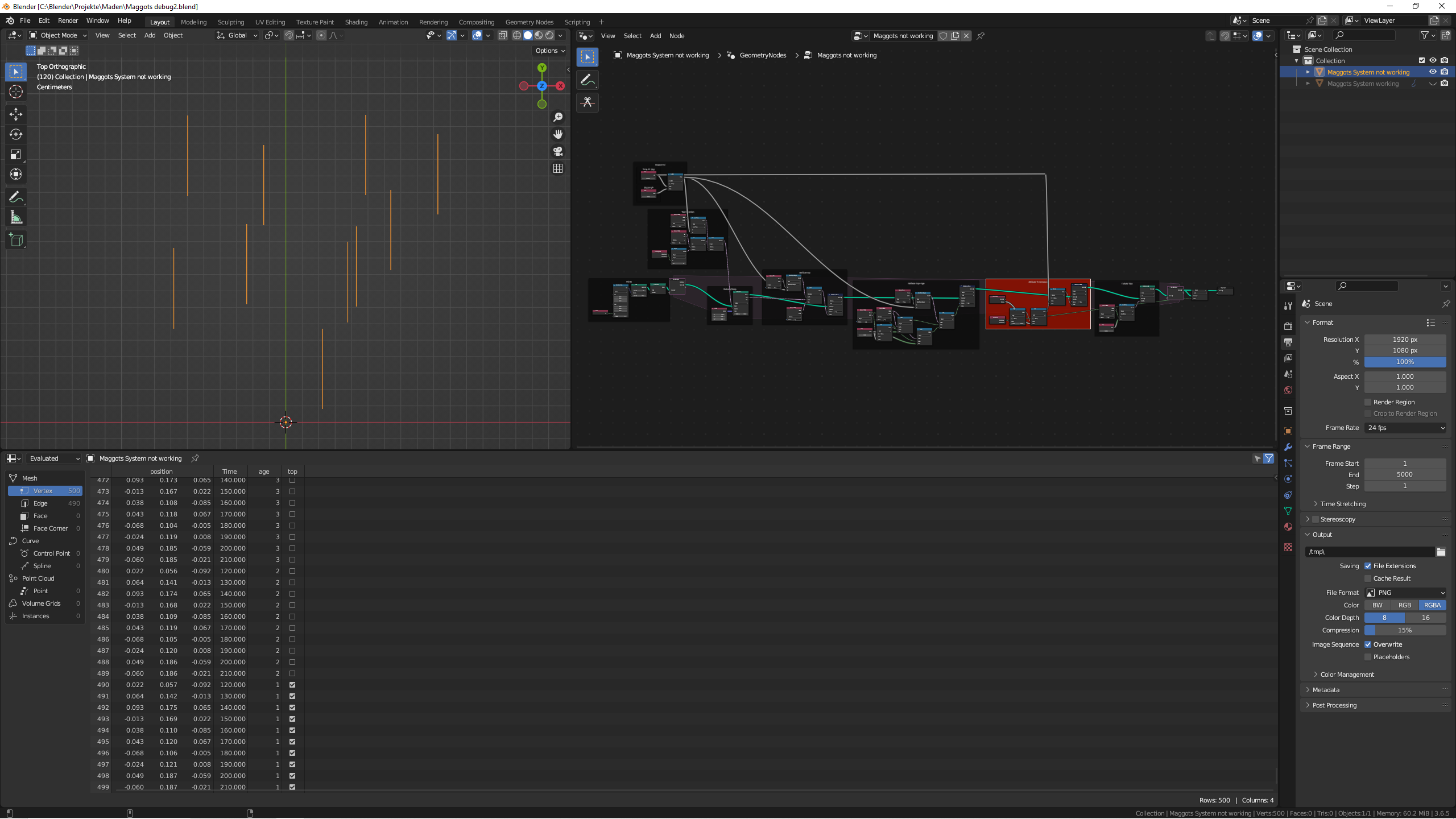Click the pan view hand icon
This screenshot has height=819, width=1456.
558,134
